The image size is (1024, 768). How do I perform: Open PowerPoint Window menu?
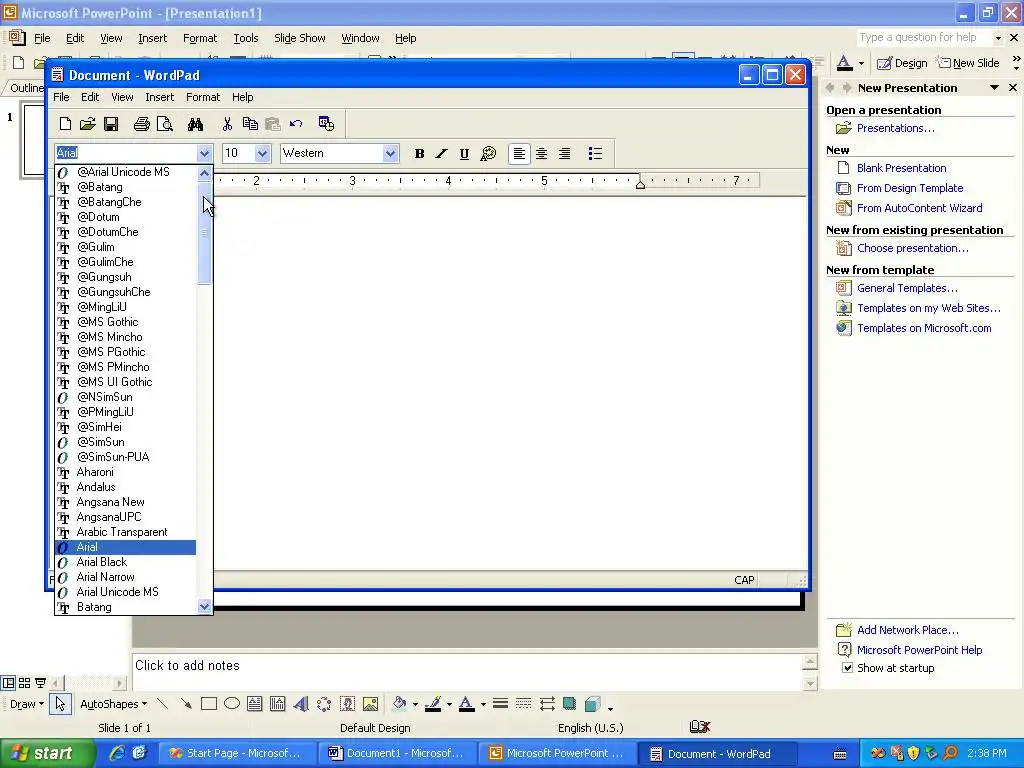tap(360, 39)
